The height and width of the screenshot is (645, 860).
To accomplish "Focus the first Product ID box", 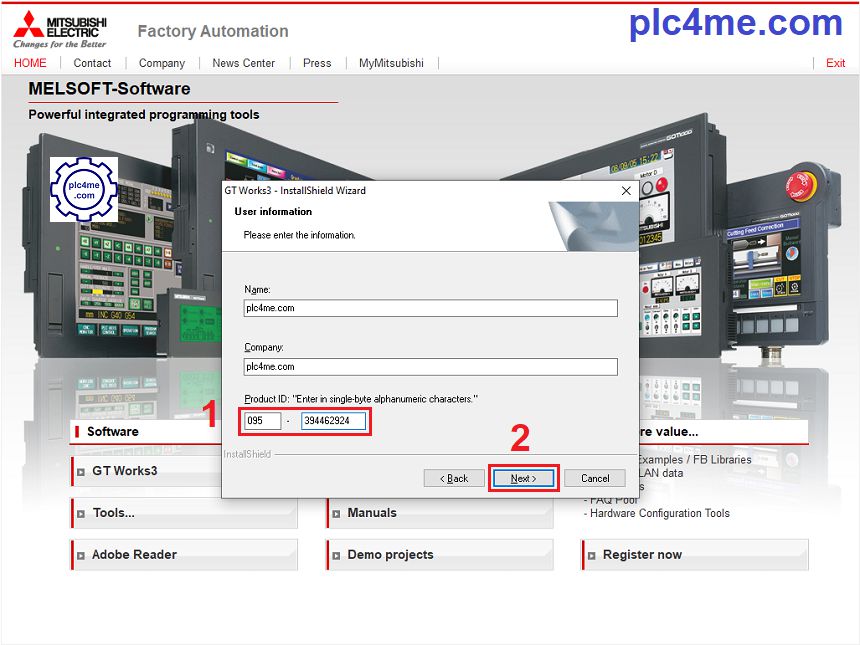I will 263,421.
